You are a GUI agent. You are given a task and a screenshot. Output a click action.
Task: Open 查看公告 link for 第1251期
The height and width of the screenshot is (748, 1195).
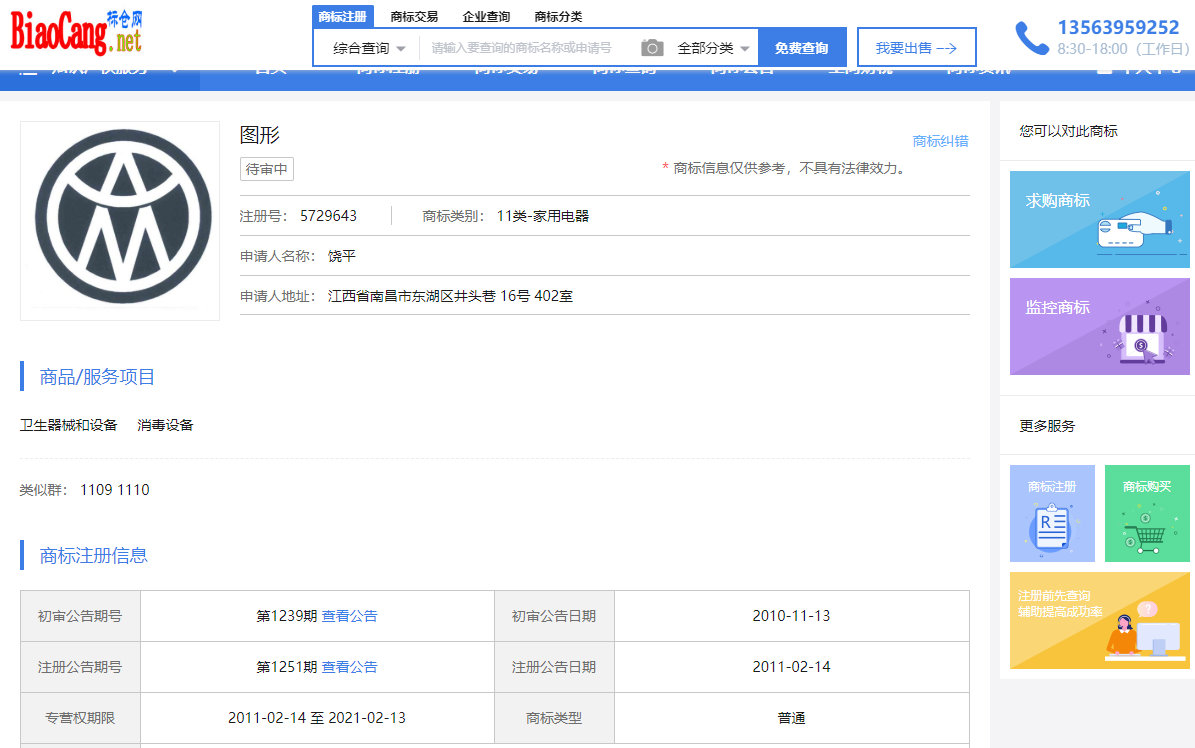point(349,667)
